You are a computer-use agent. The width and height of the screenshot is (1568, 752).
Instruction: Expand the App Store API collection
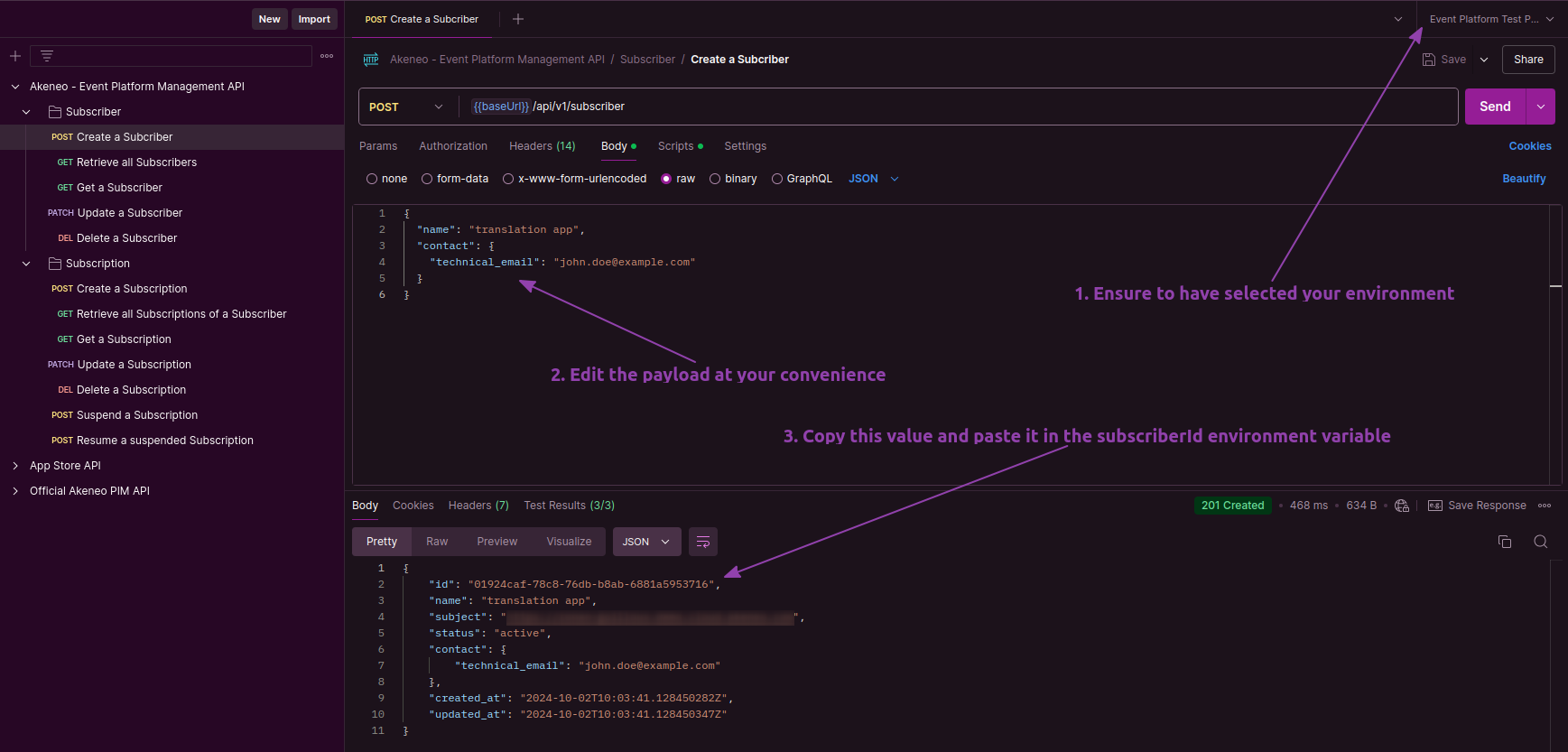coord(15,466)
